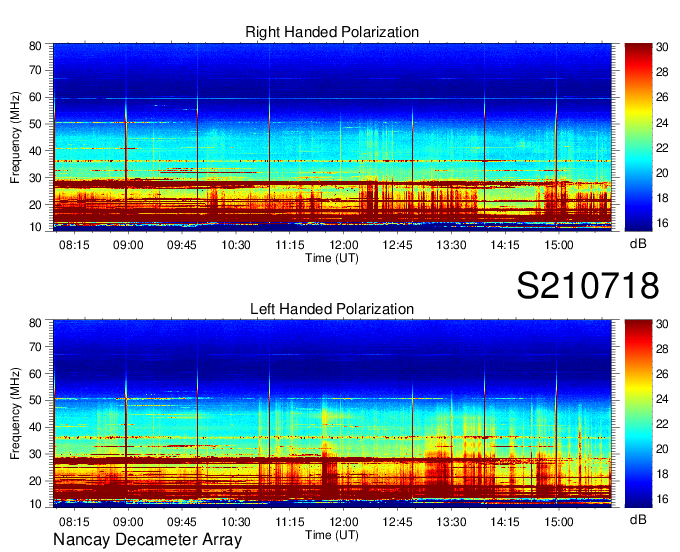Click 10 MHz tick on Left Handed frequency axis

(35, 504)
